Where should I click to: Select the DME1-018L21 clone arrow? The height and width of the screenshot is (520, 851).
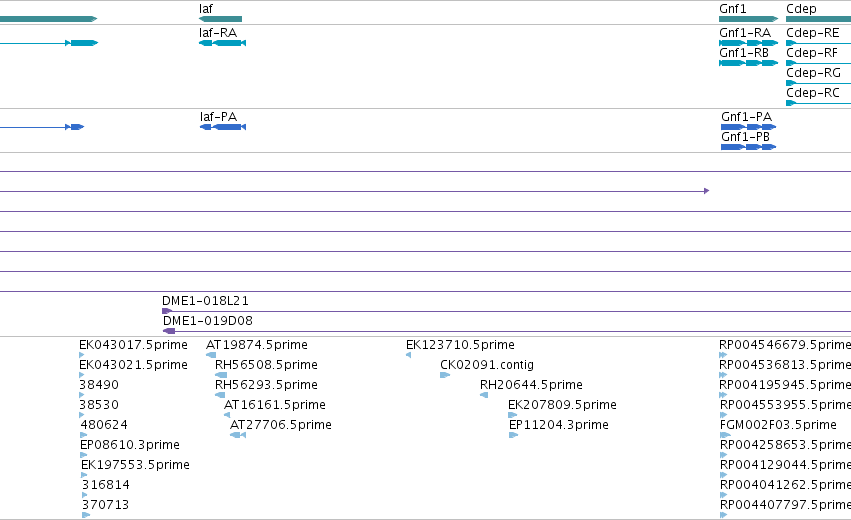click(167, 312)
